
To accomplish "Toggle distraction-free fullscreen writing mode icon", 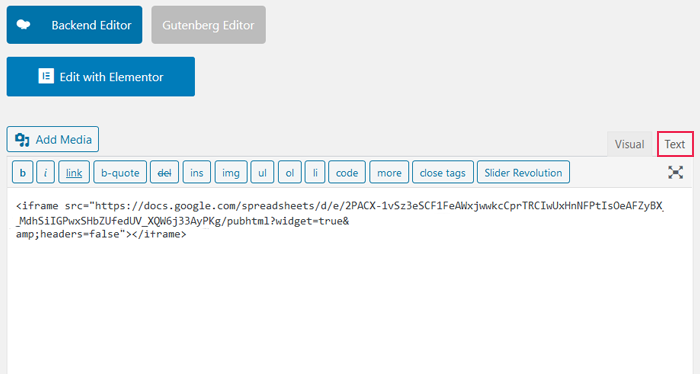I will [675, 172].
